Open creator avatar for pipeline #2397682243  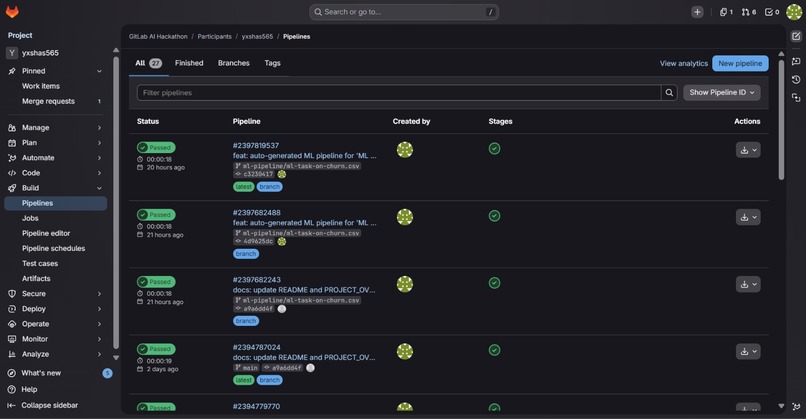click(x=405, y=284)
